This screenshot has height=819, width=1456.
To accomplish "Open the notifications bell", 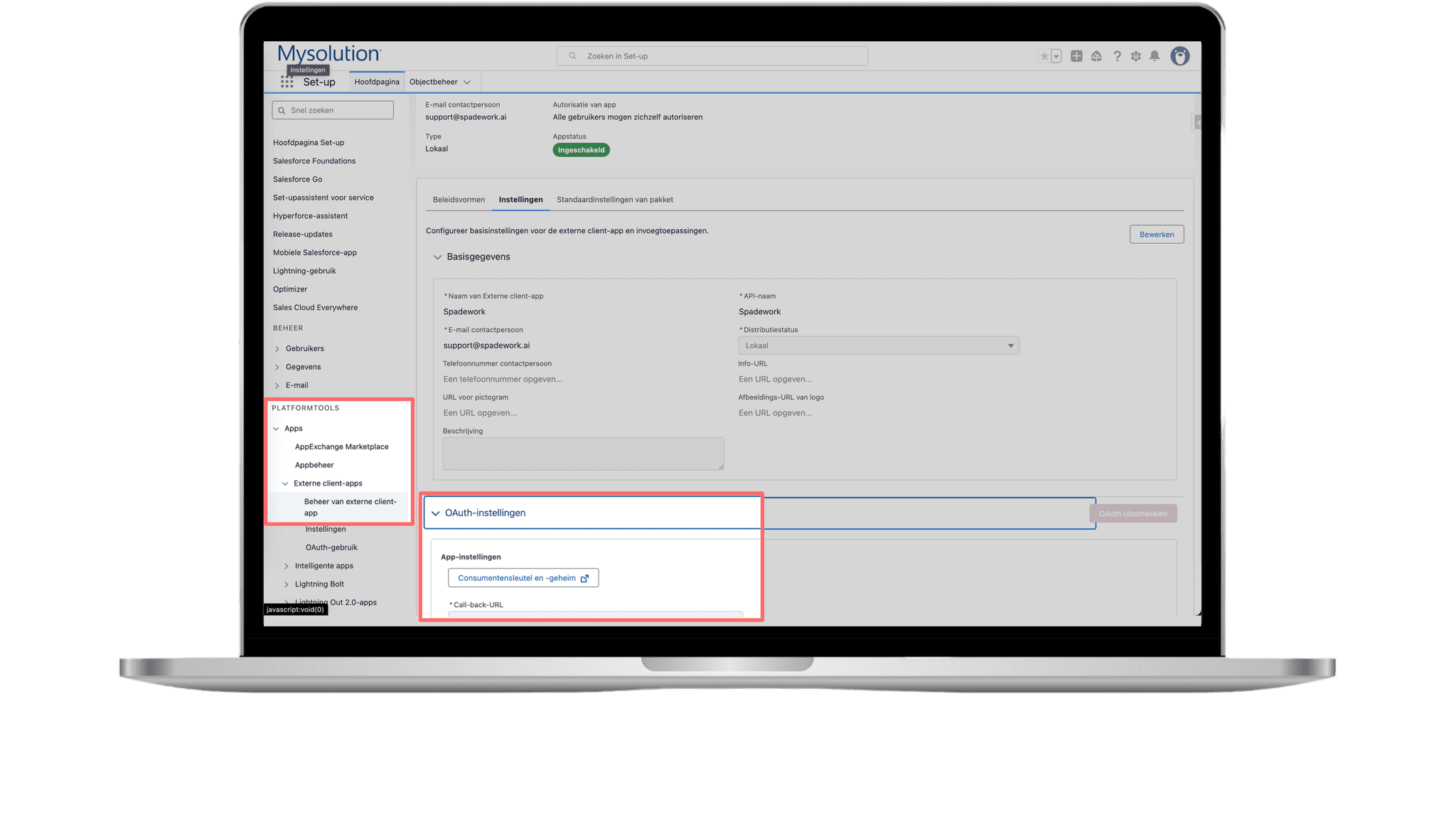I will click(1155, 56).
